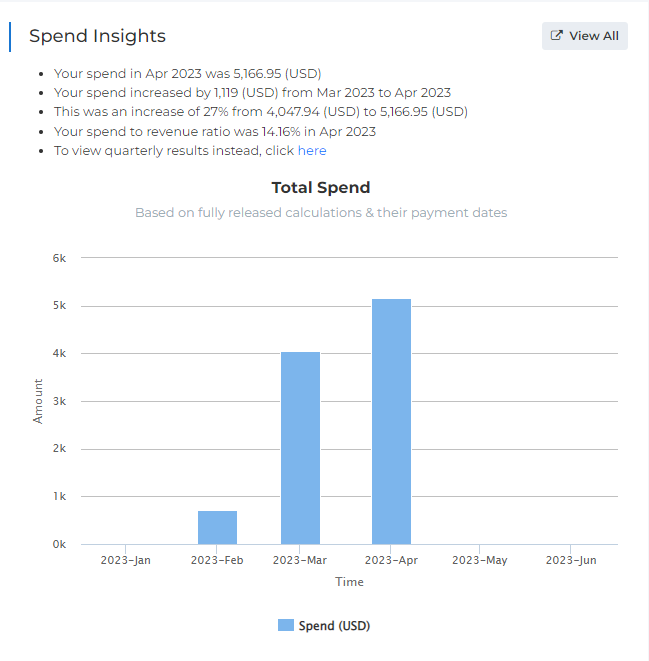The width and height of the screenshot is (649, 661).
Task: Click the 2023-Apr spend bar
Action: (x=391, y=421)
